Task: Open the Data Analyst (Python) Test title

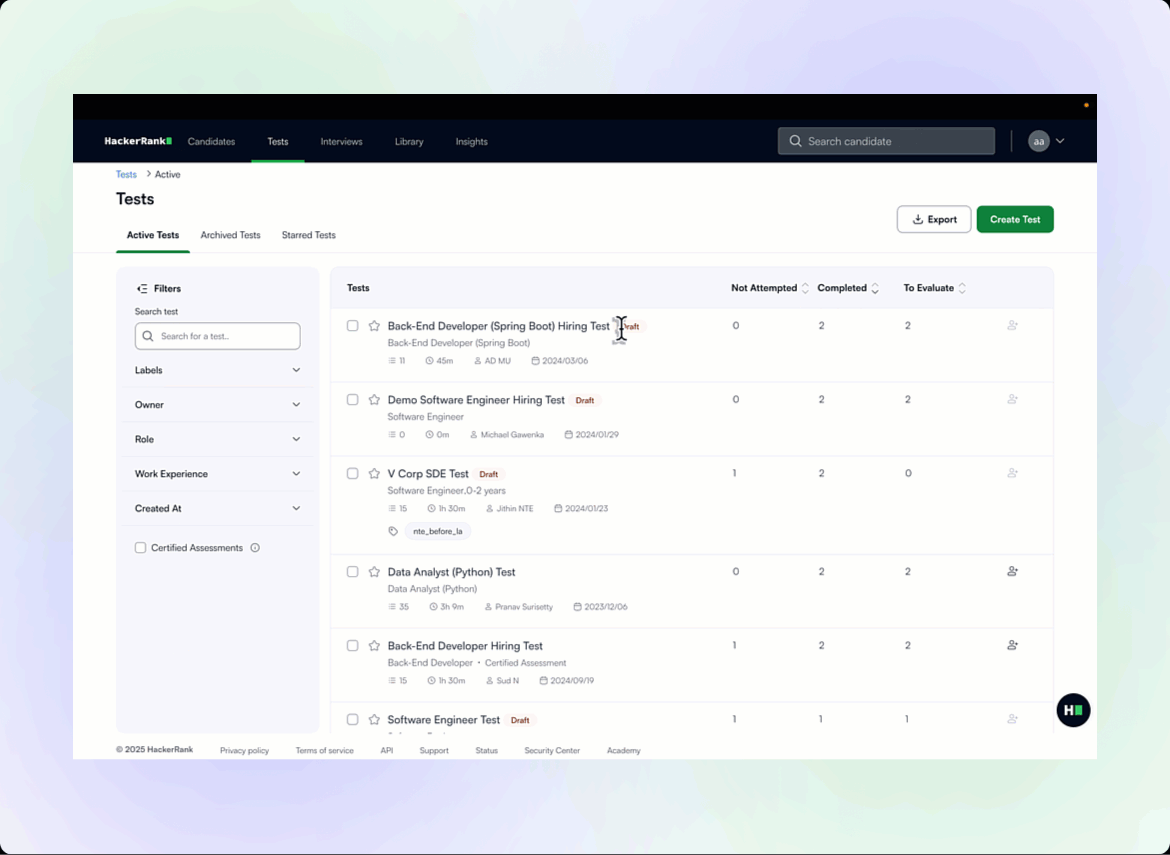Action: (451, 572)
